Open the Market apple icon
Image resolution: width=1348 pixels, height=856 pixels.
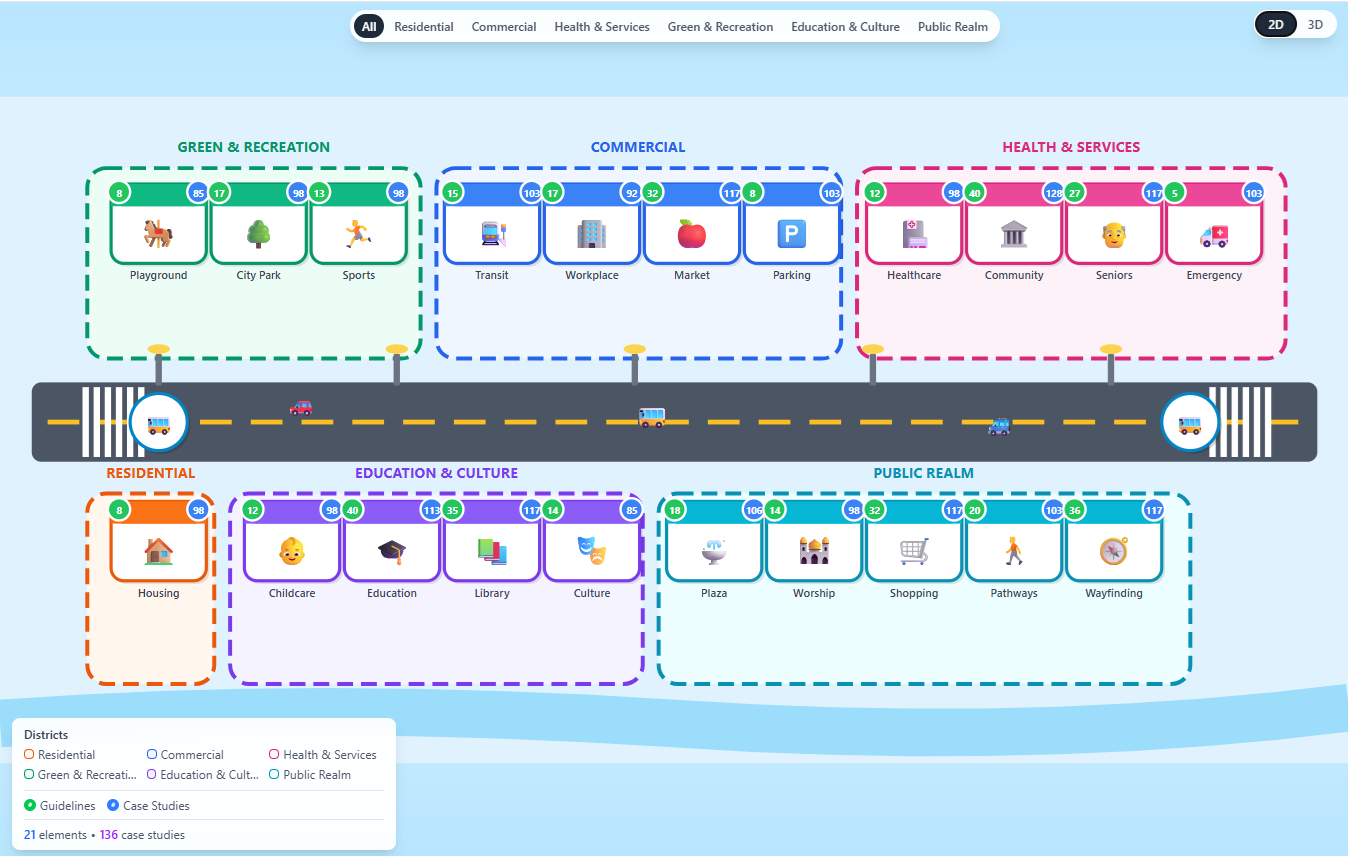[692, 234]
